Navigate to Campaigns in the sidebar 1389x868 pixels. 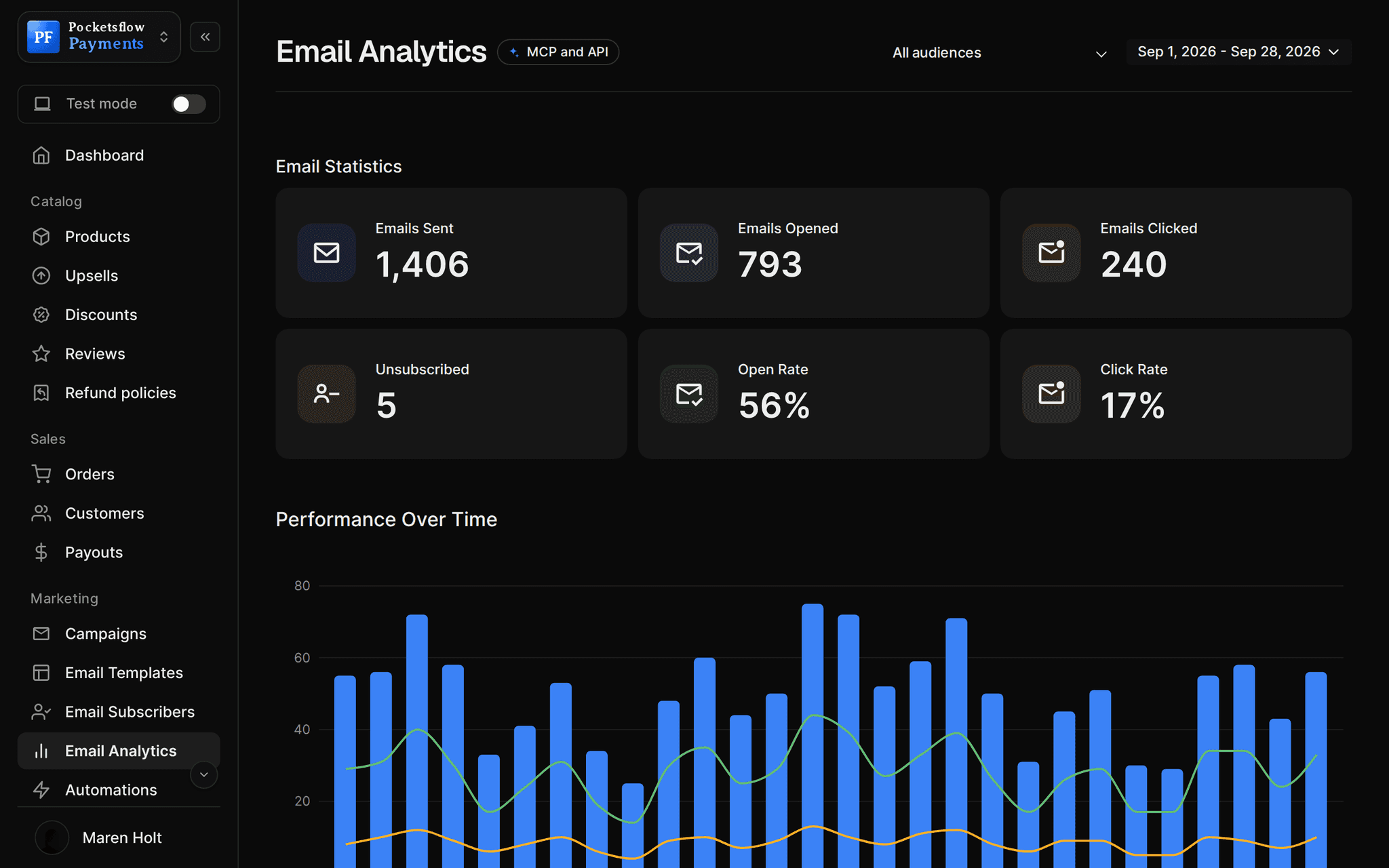tap(119, 633)
